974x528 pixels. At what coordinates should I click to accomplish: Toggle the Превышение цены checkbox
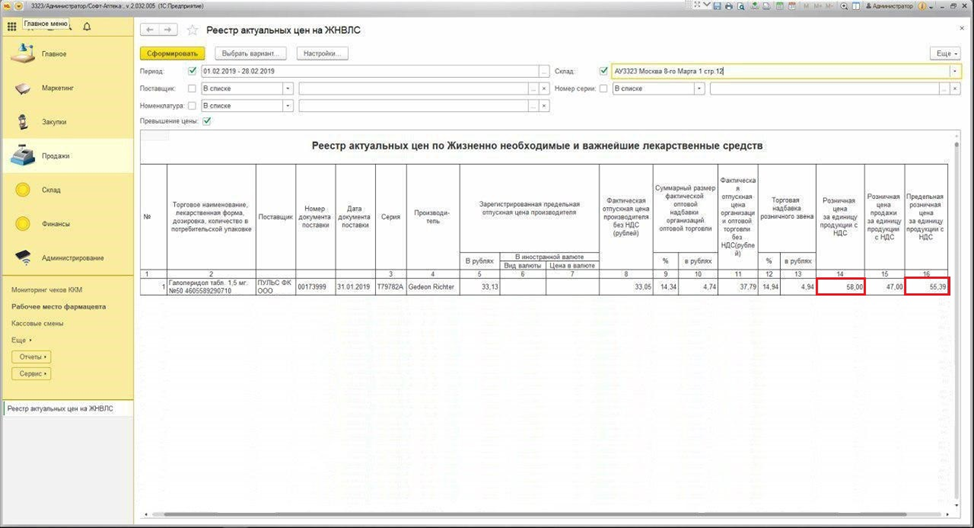tap(207, 121)
